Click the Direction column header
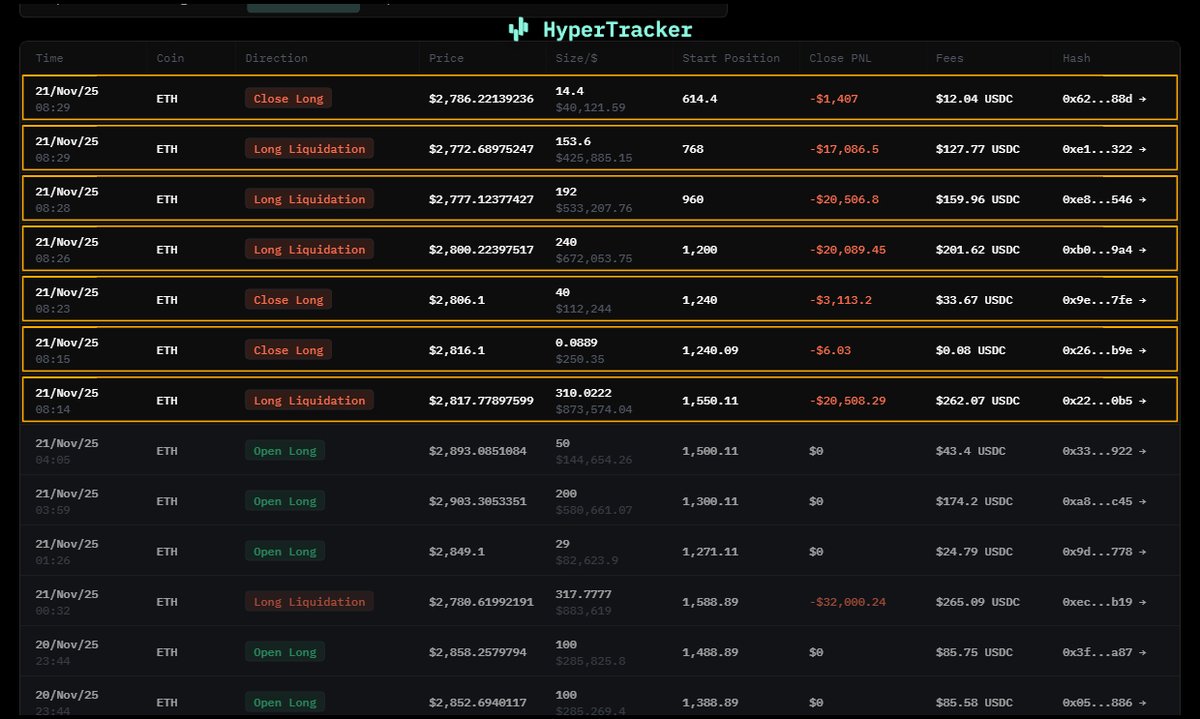The image size is (1200, 719). [x=276, y=58]
